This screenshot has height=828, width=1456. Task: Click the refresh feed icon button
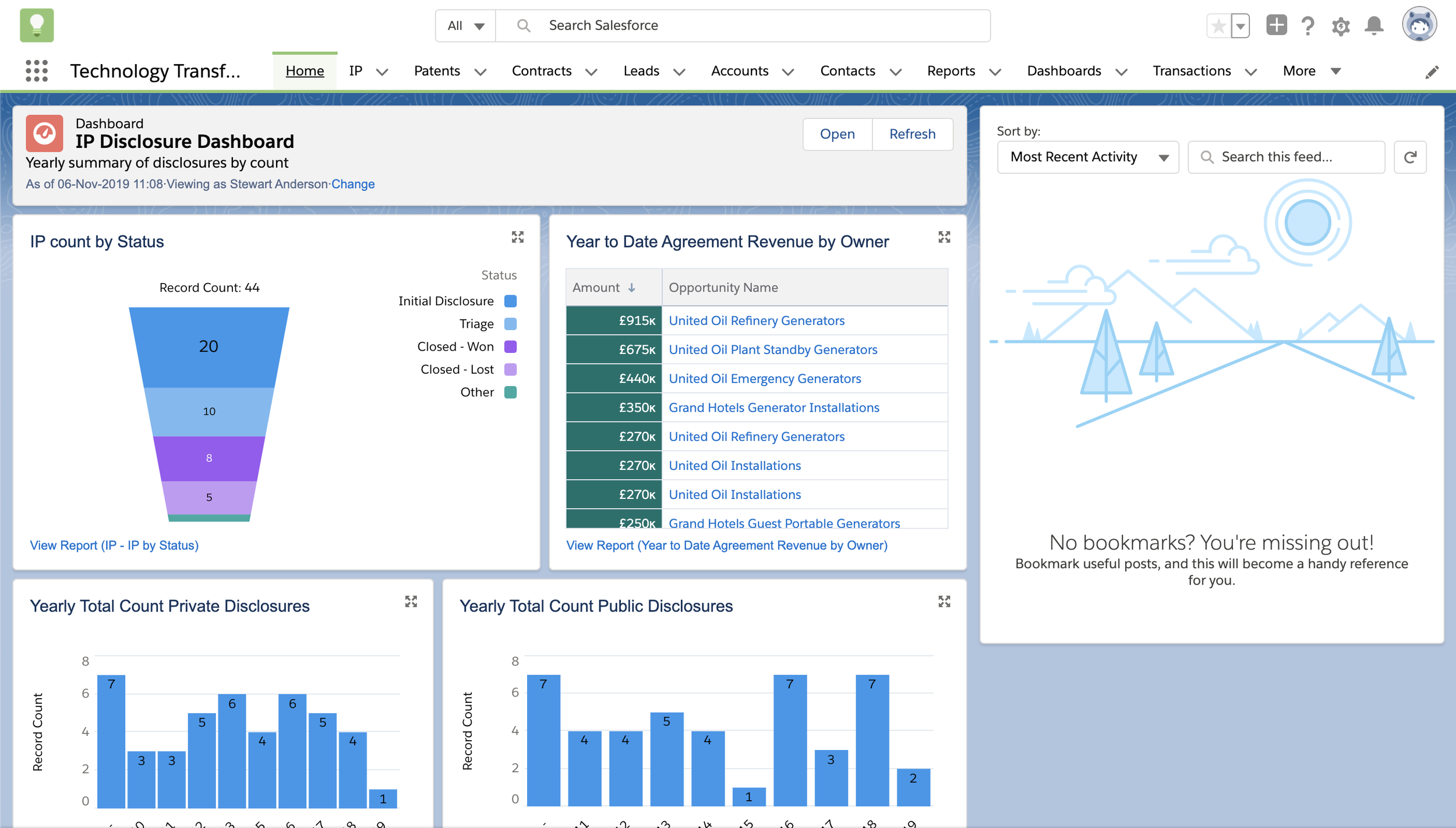pos(1410,157)
